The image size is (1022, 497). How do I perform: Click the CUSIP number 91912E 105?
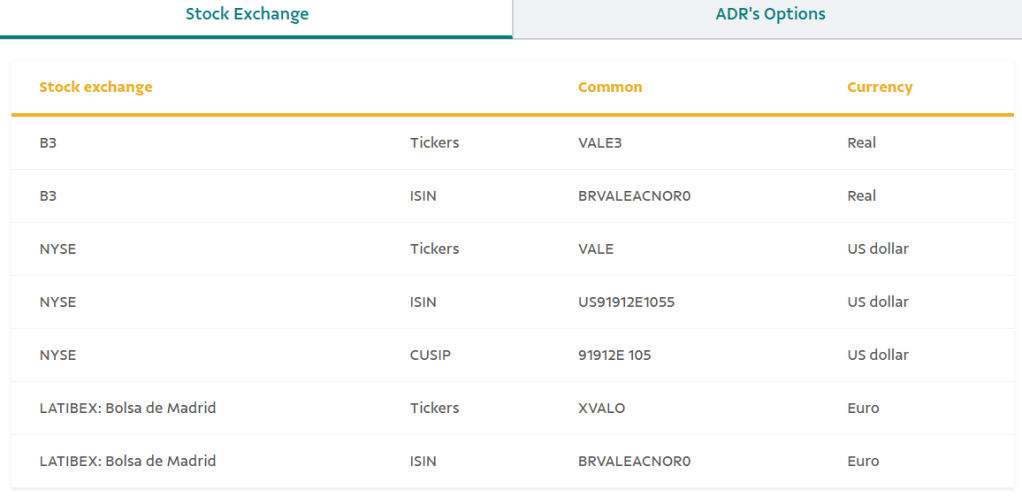point(614,355)
